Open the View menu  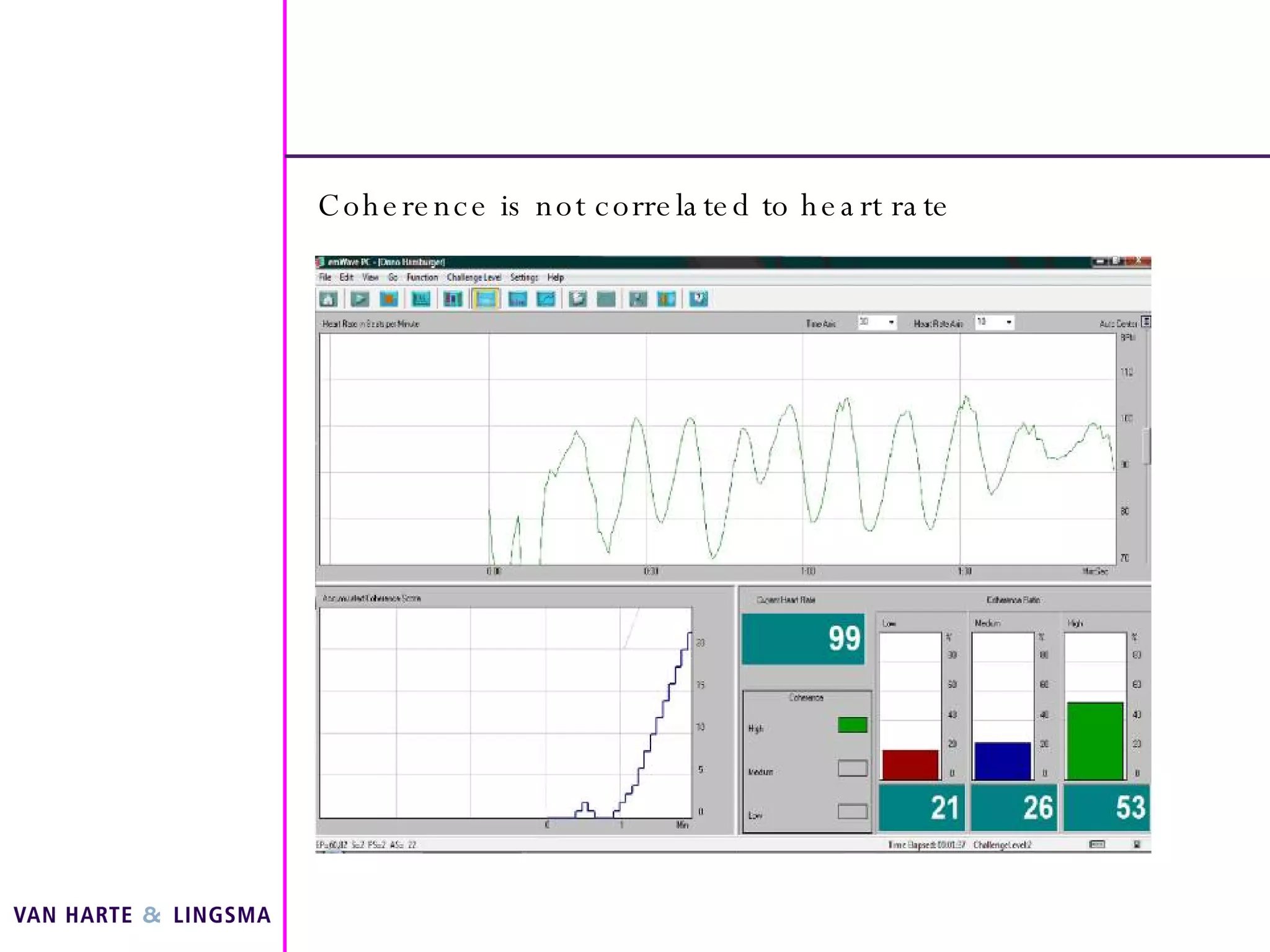[370, 277]
